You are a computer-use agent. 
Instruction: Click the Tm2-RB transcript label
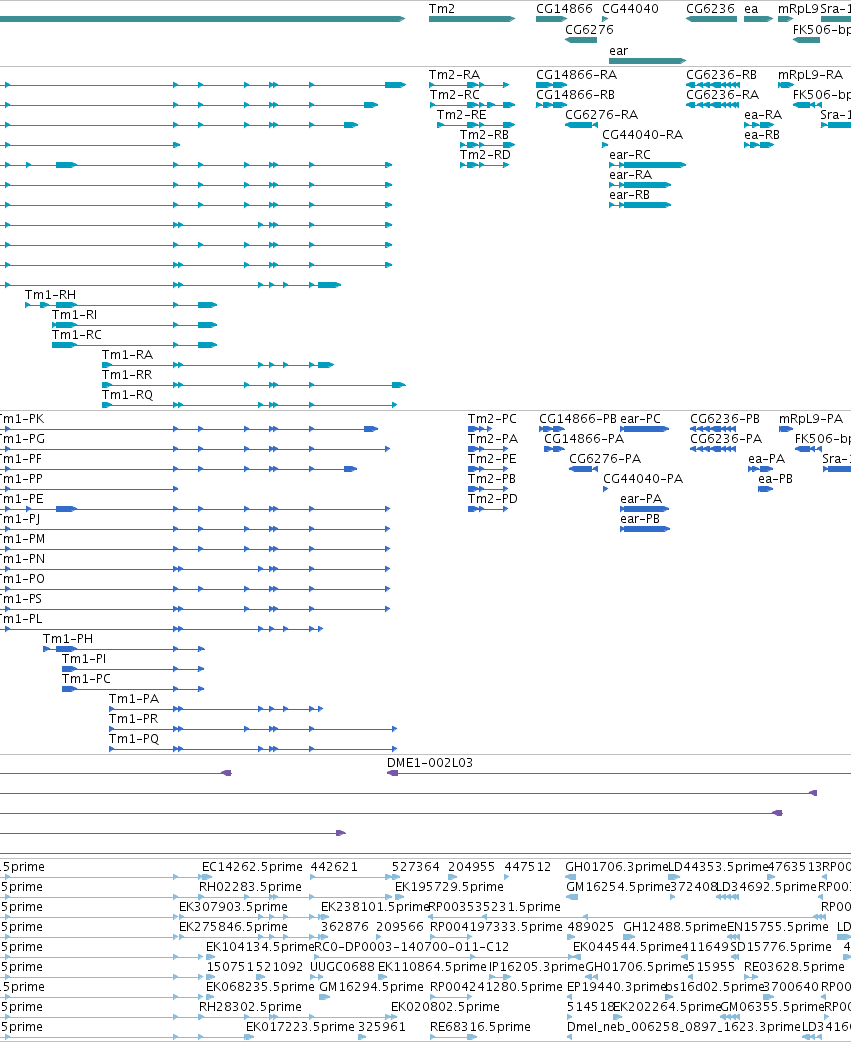pos(484,135)
